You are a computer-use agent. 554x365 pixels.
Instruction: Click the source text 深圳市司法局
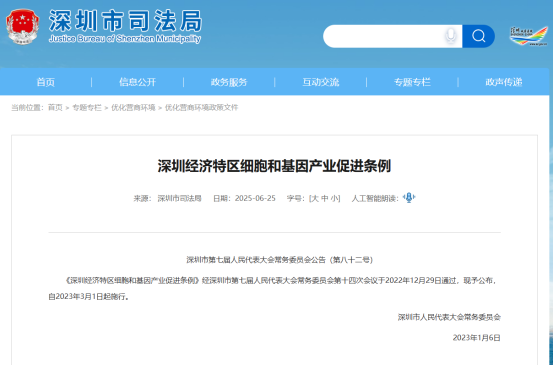tap(179, 198)
